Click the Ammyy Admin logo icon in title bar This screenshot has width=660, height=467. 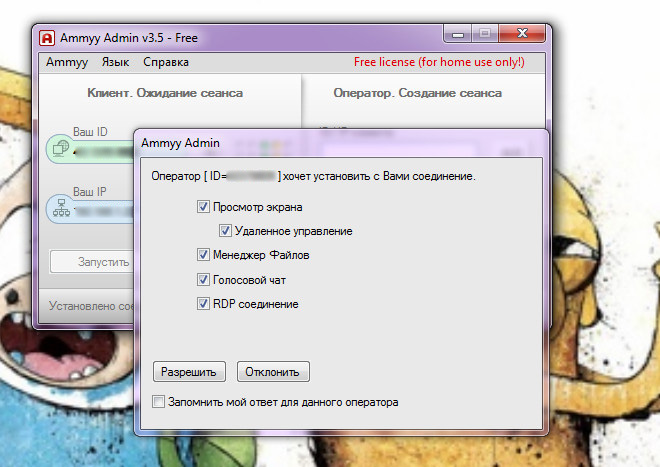pos(47,38)
